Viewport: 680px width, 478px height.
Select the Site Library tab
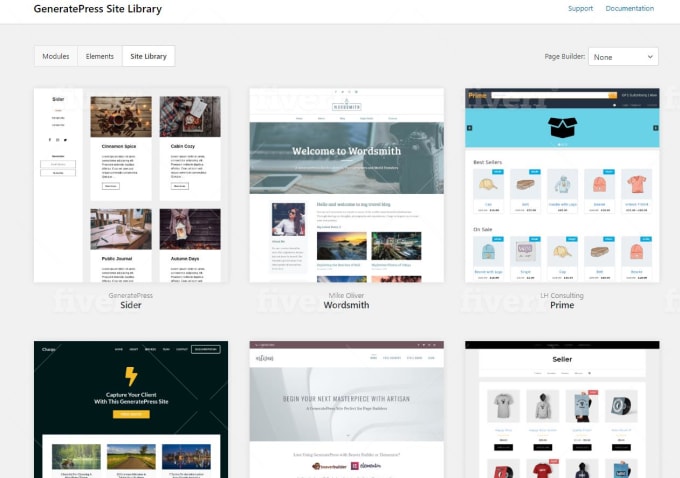pos(148,56)
